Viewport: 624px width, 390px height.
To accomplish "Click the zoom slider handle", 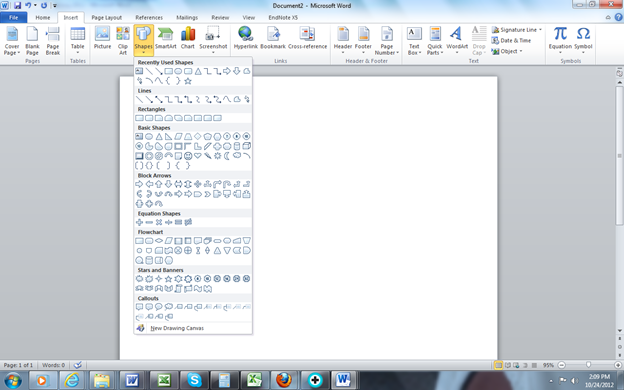I will coord(588,365).
